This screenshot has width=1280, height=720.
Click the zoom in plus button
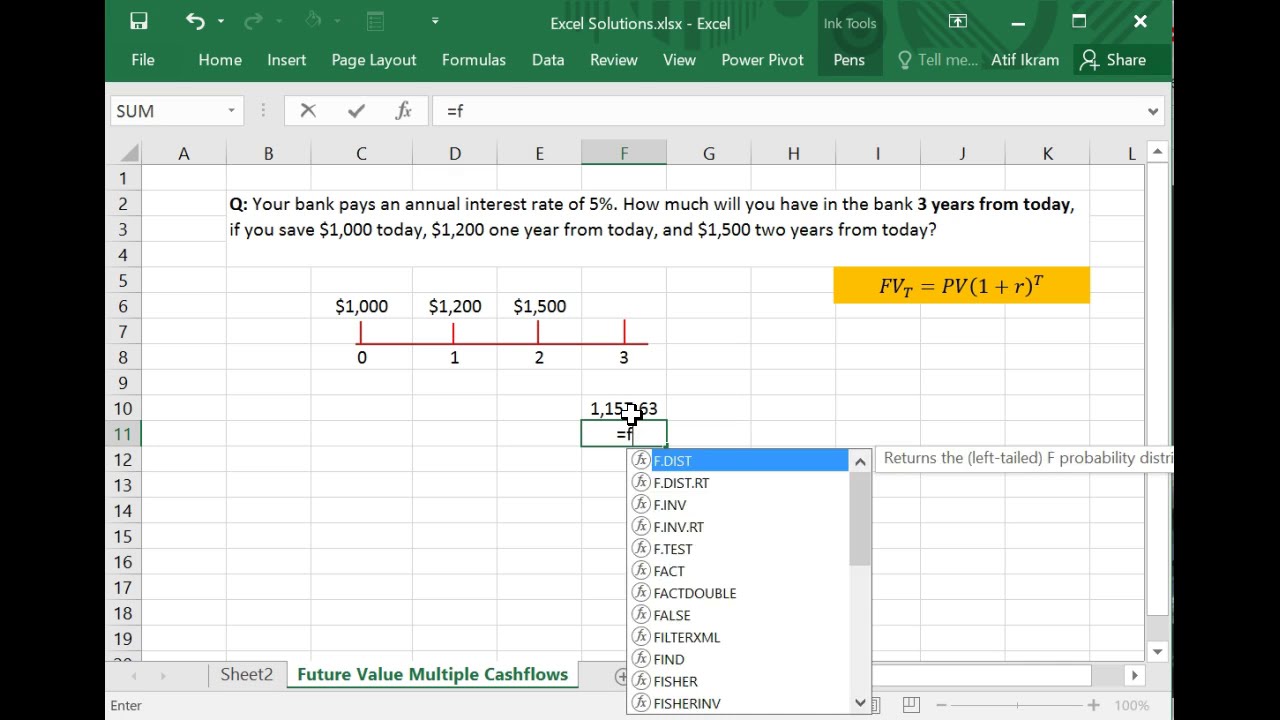pos(1094,705)
